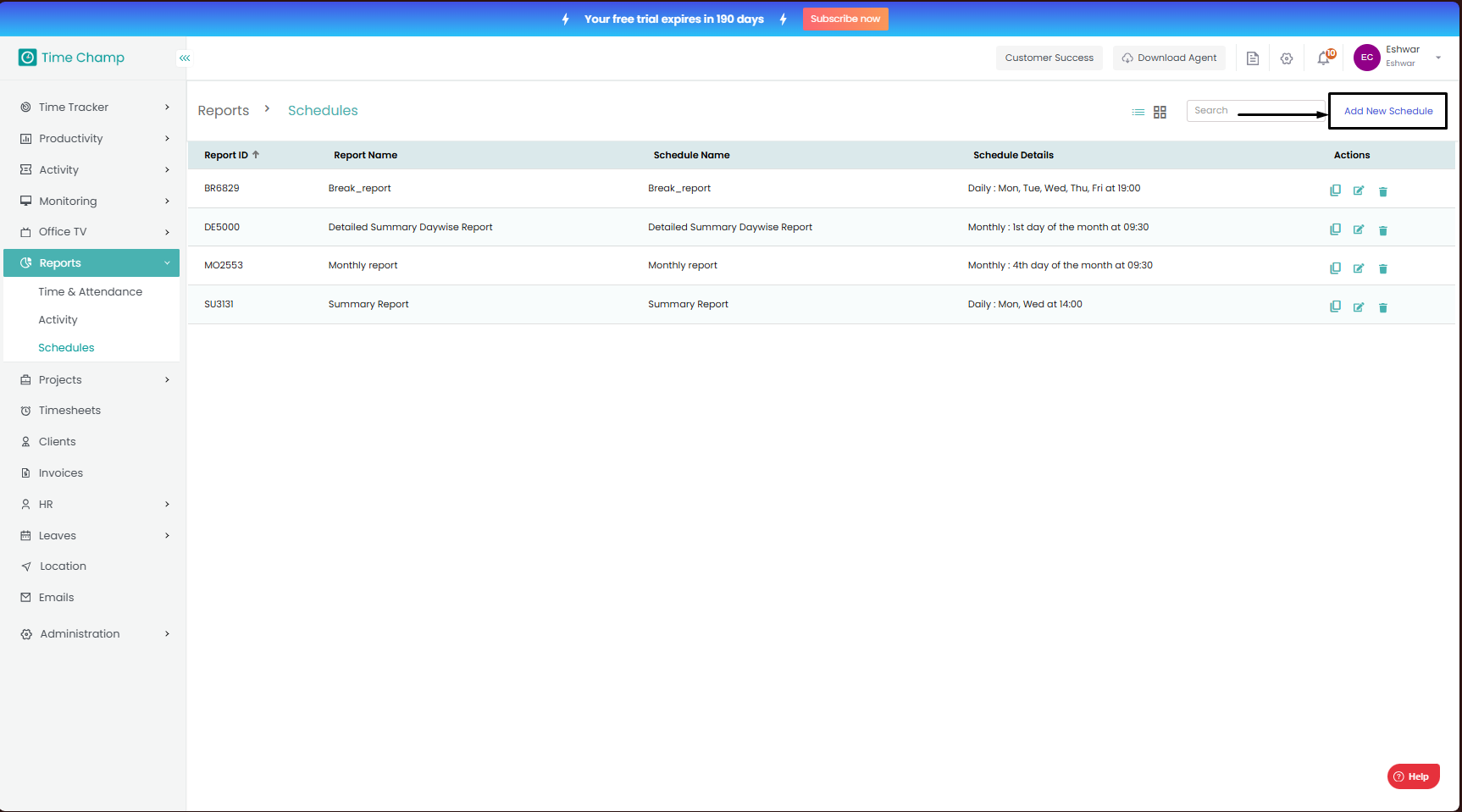Edit the Monthly report schedule
Screen dimensions: 1462x812
[x=1359, y=268]
